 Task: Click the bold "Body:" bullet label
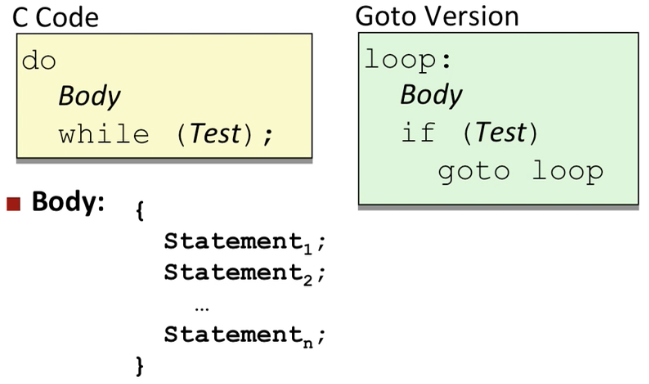coord(68,202)
